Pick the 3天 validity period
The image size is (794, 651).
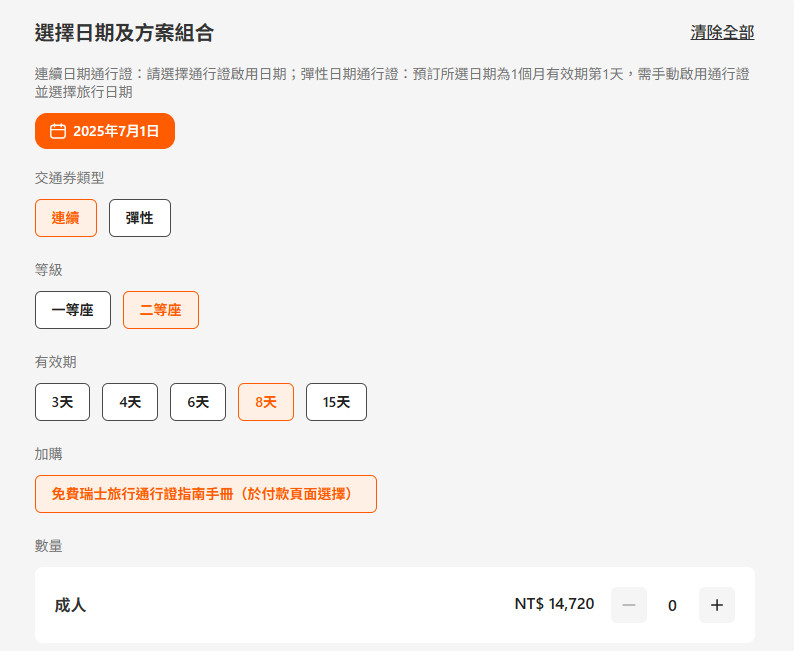tap(62, 402)
